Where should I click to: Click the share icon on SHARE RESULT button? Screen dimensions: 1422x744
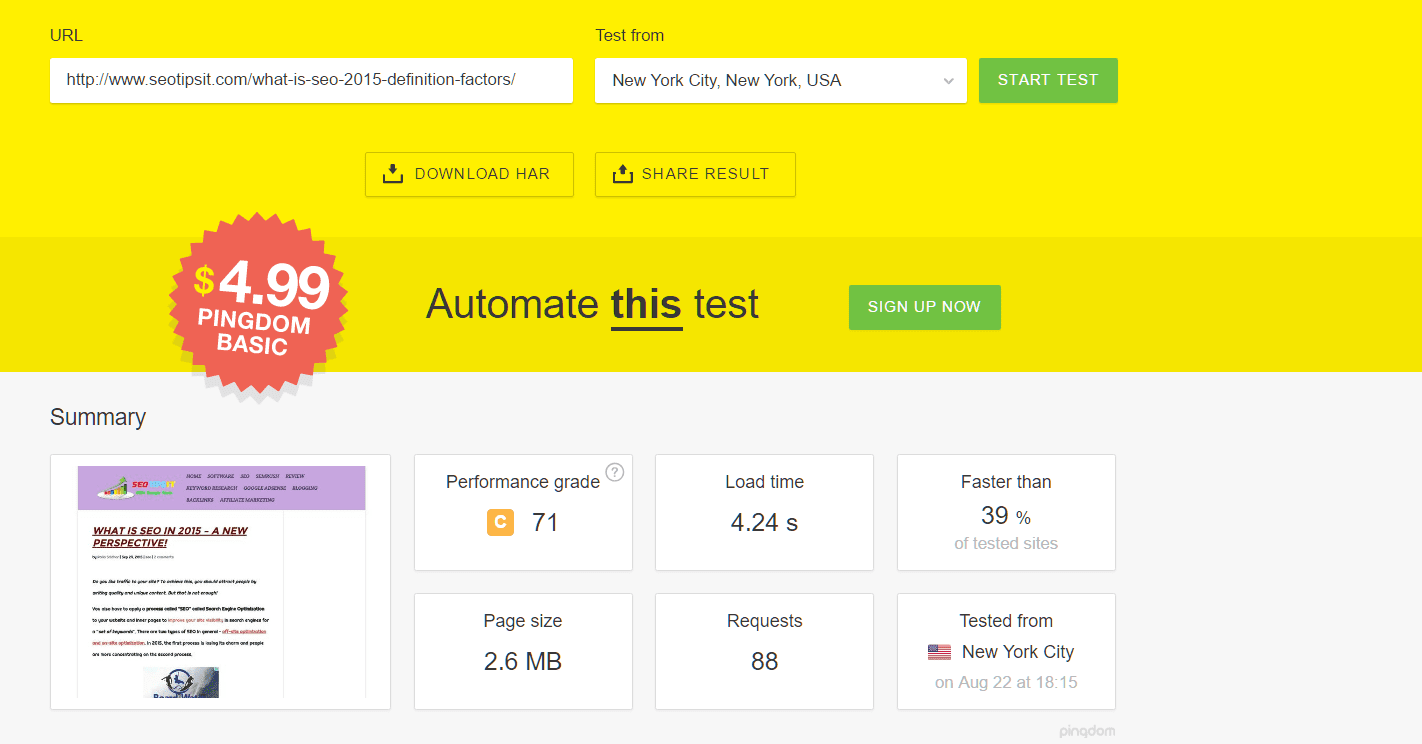[x=623, y=173]
